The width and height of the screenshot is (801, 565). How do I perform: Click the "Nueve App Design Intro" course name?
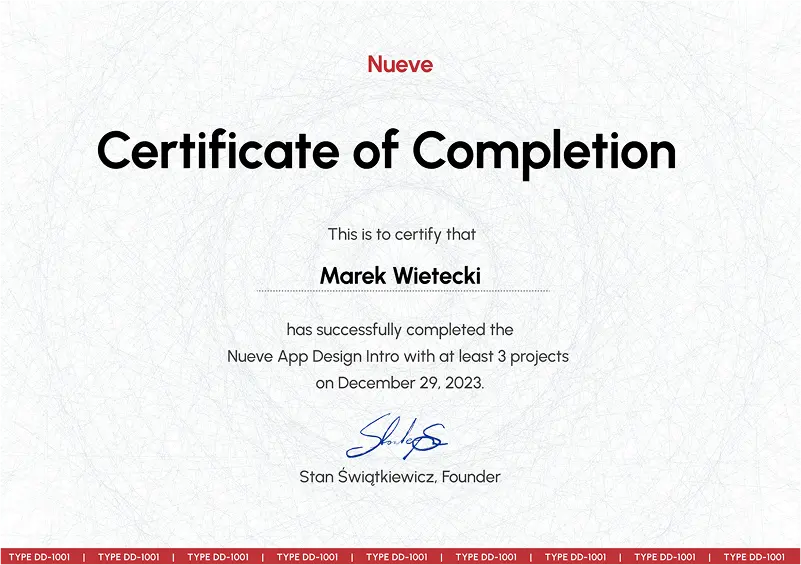(x=314, y=356)
